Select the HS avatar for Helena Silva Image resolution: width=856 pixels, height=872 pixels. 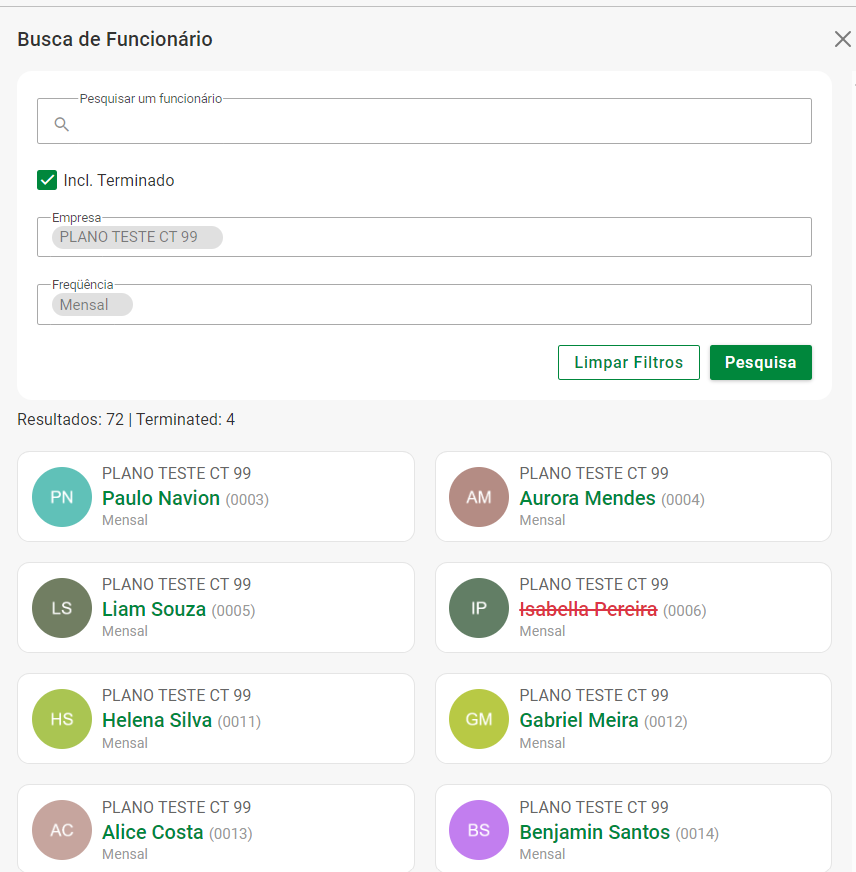tap(62, 719)
